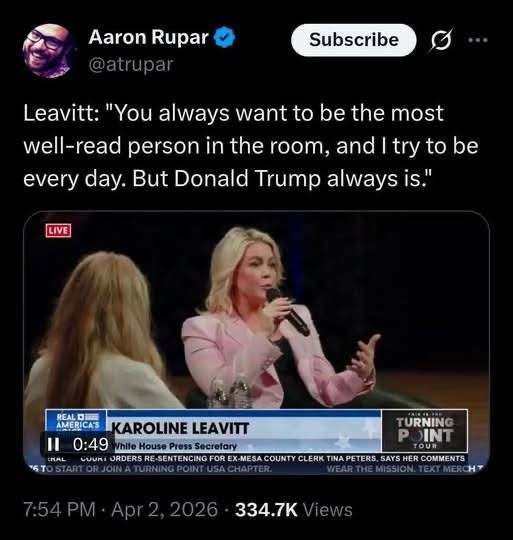Open the 334.7K Views count
This screenshot has width=513, height=540.
294,509
